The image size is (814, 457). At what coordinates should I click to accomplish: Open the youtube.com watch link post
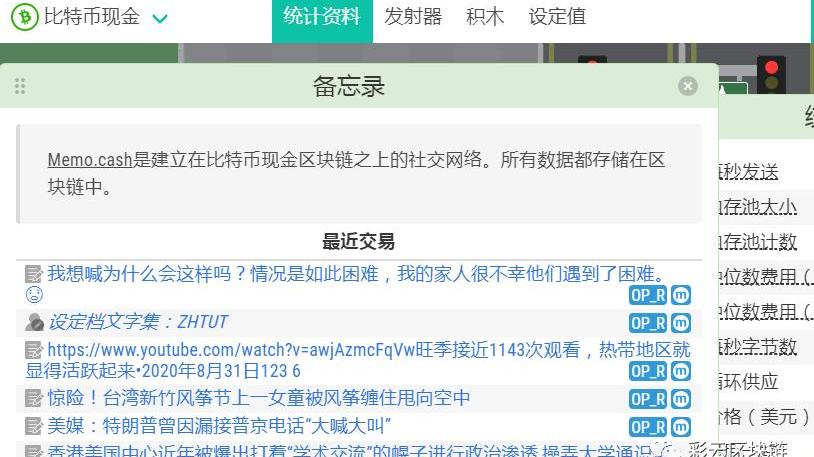pyautogui.click(x=368, y=360)
